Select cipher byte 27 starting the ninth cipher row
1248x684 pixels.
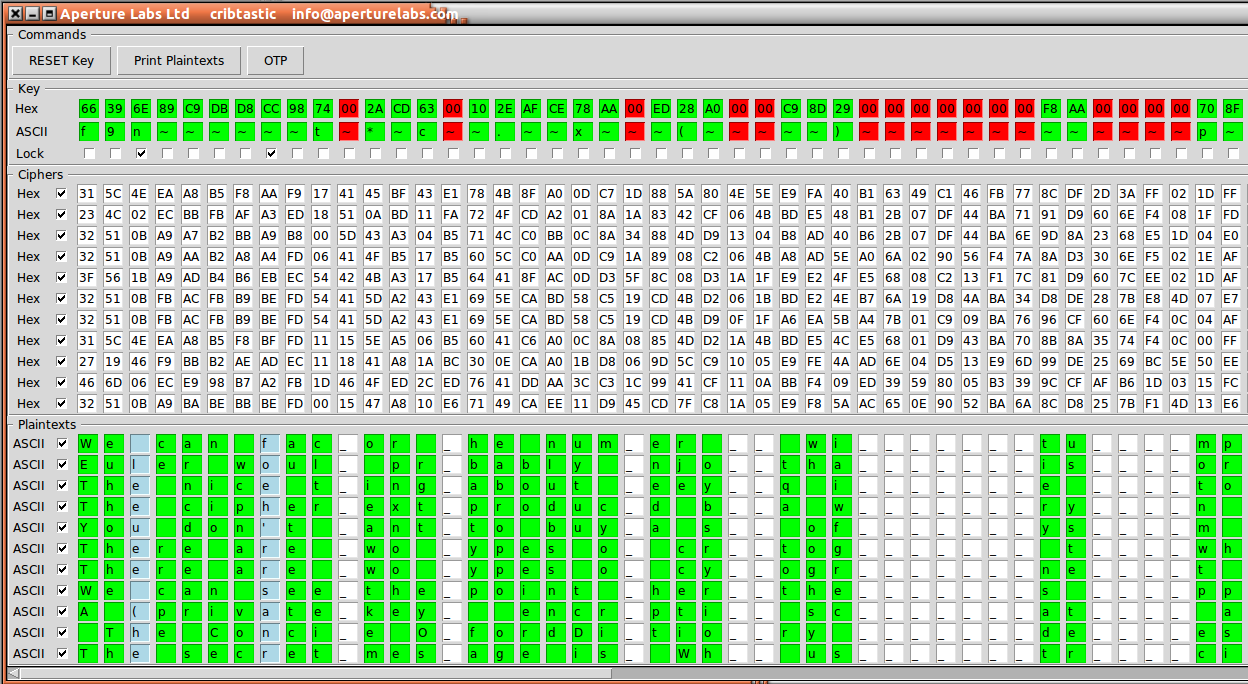coord(87,361)
